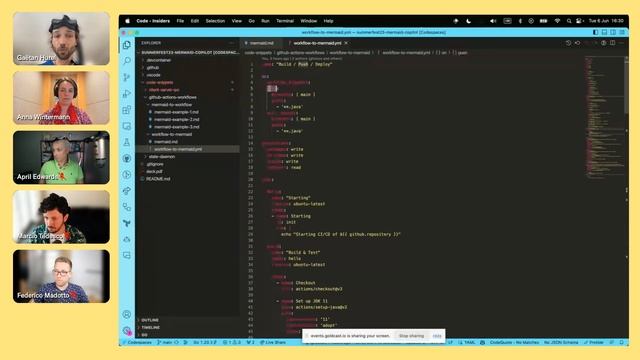
Task: Switch to the workflow-to-mermaid.yml tab
Action: (317, 43)
